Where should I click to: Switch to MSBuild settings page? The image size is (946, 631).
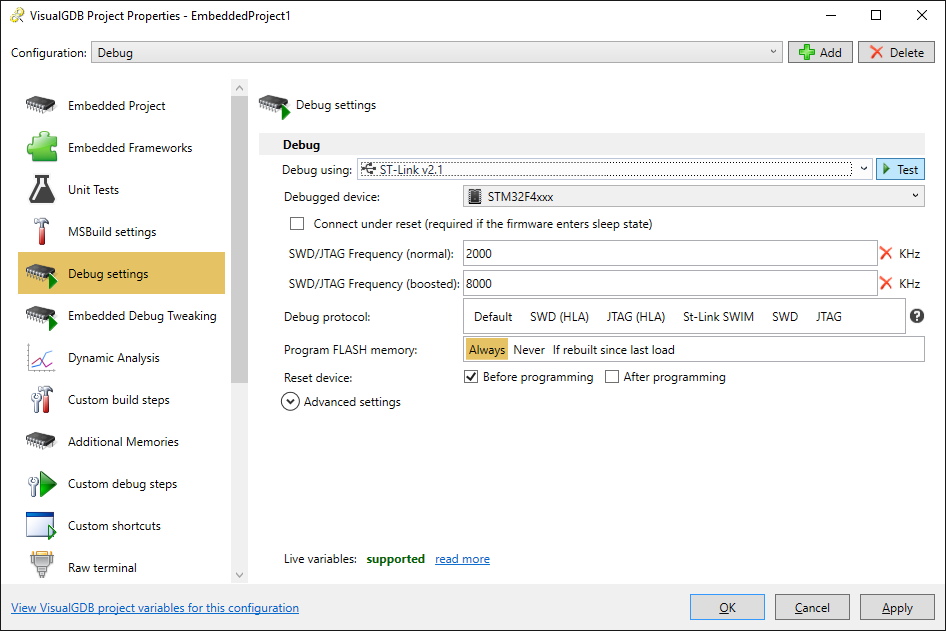121,232
